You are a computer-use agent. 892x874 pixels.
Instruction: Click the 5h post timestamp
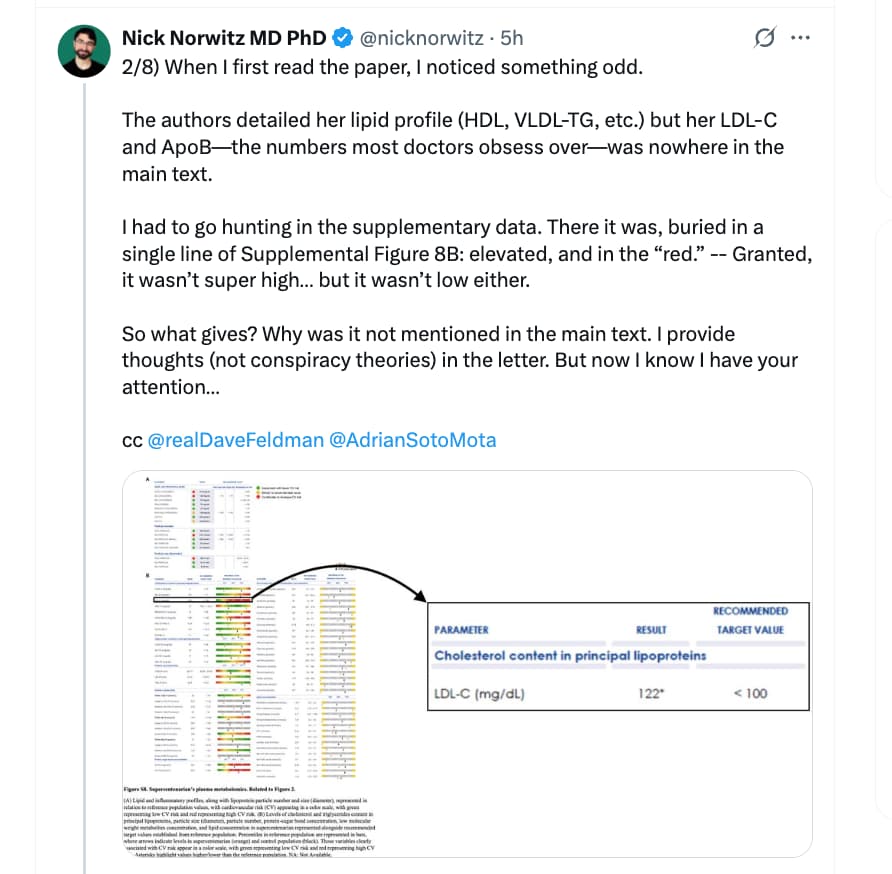(511, 38)
